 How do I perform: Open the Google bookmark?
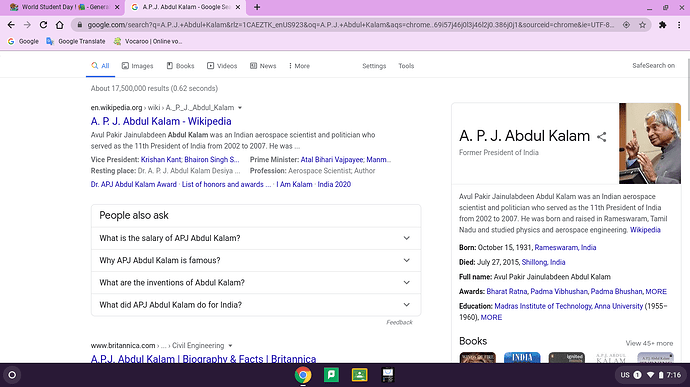[23, 41]
